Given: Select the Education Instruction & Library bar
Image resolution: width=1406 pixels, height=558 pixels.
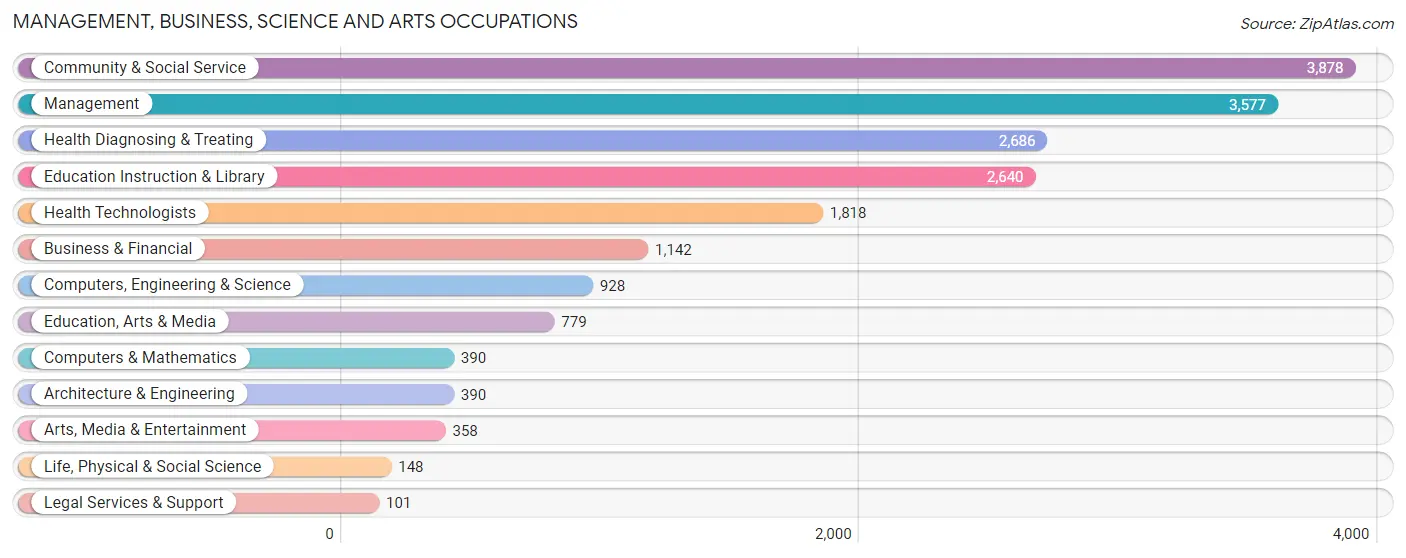Looking at the screenshot, I should [527, 177].
